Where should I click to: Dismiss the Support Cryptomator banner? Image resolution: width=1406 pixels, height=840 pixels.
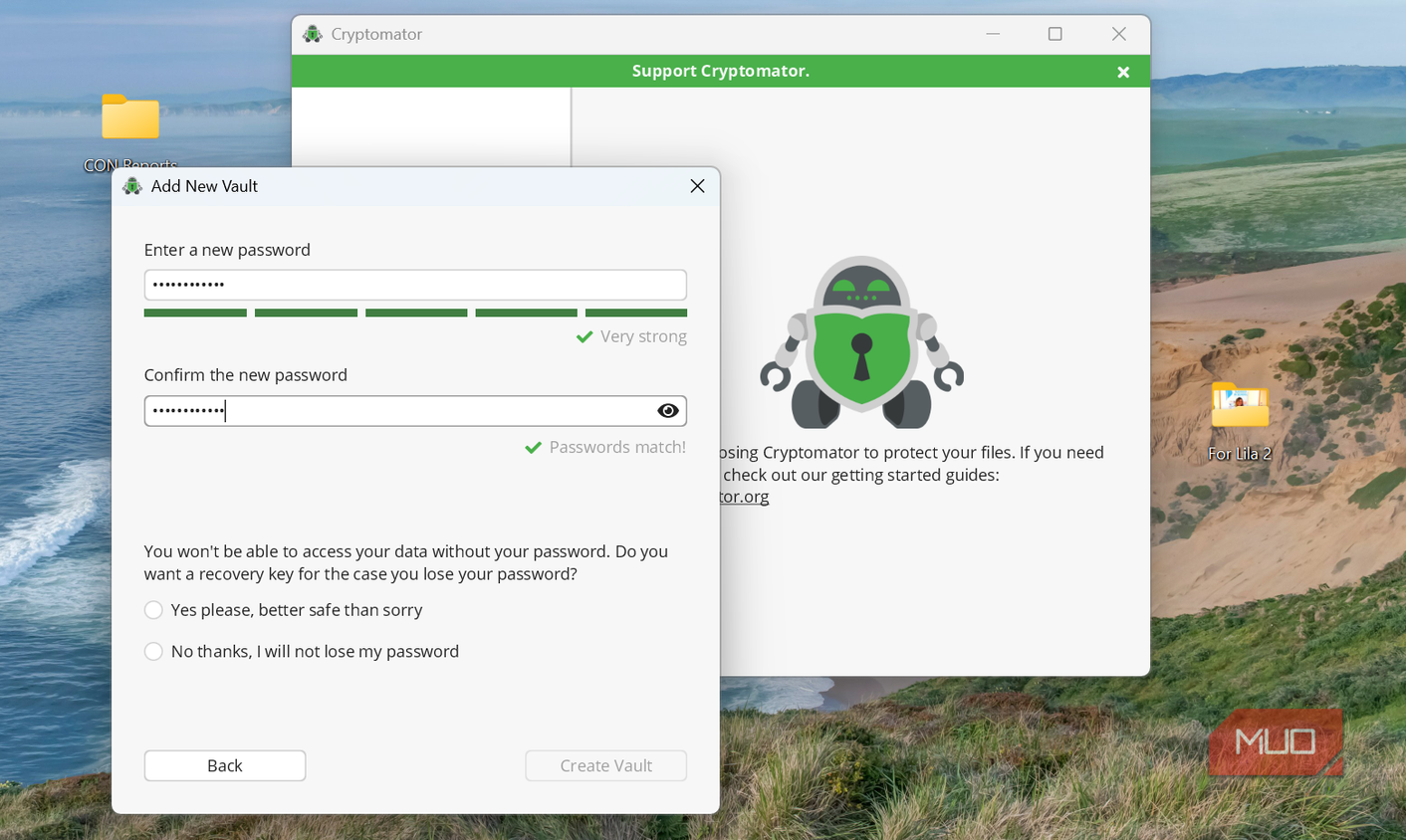1123,72
